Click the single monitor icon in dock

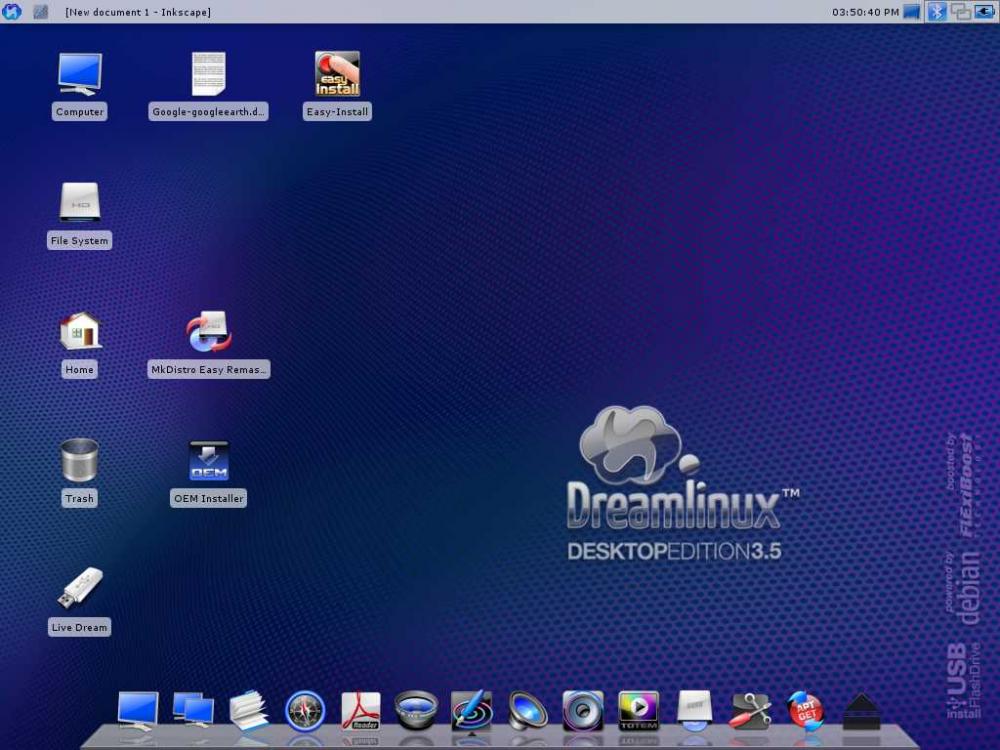point(138,710)
